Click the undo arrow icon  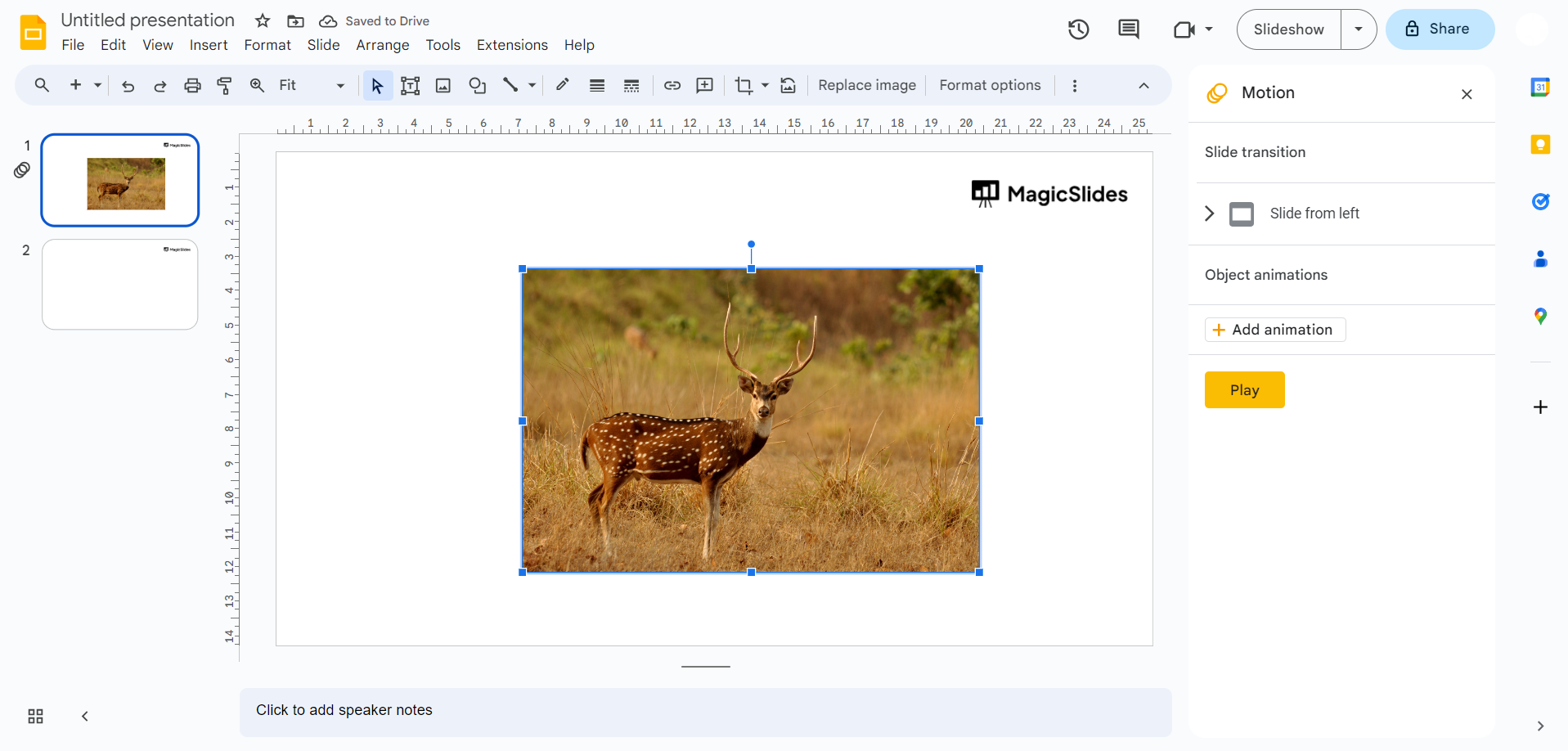(128, 86)
